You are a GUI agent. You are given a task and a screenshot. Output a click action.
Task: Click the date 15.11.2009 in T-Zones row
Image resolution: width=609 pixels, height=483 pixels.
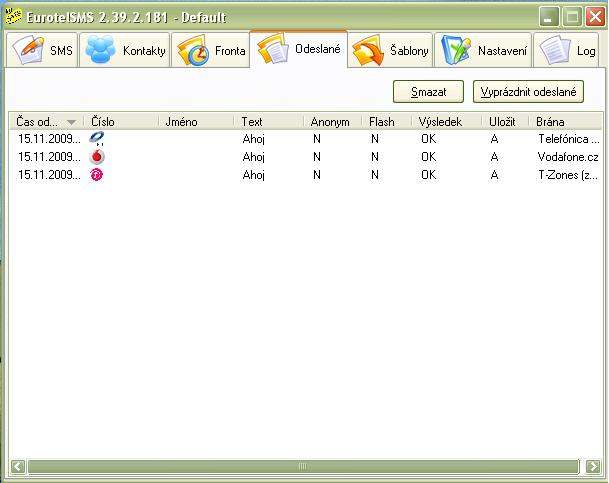tap(49, 175)
